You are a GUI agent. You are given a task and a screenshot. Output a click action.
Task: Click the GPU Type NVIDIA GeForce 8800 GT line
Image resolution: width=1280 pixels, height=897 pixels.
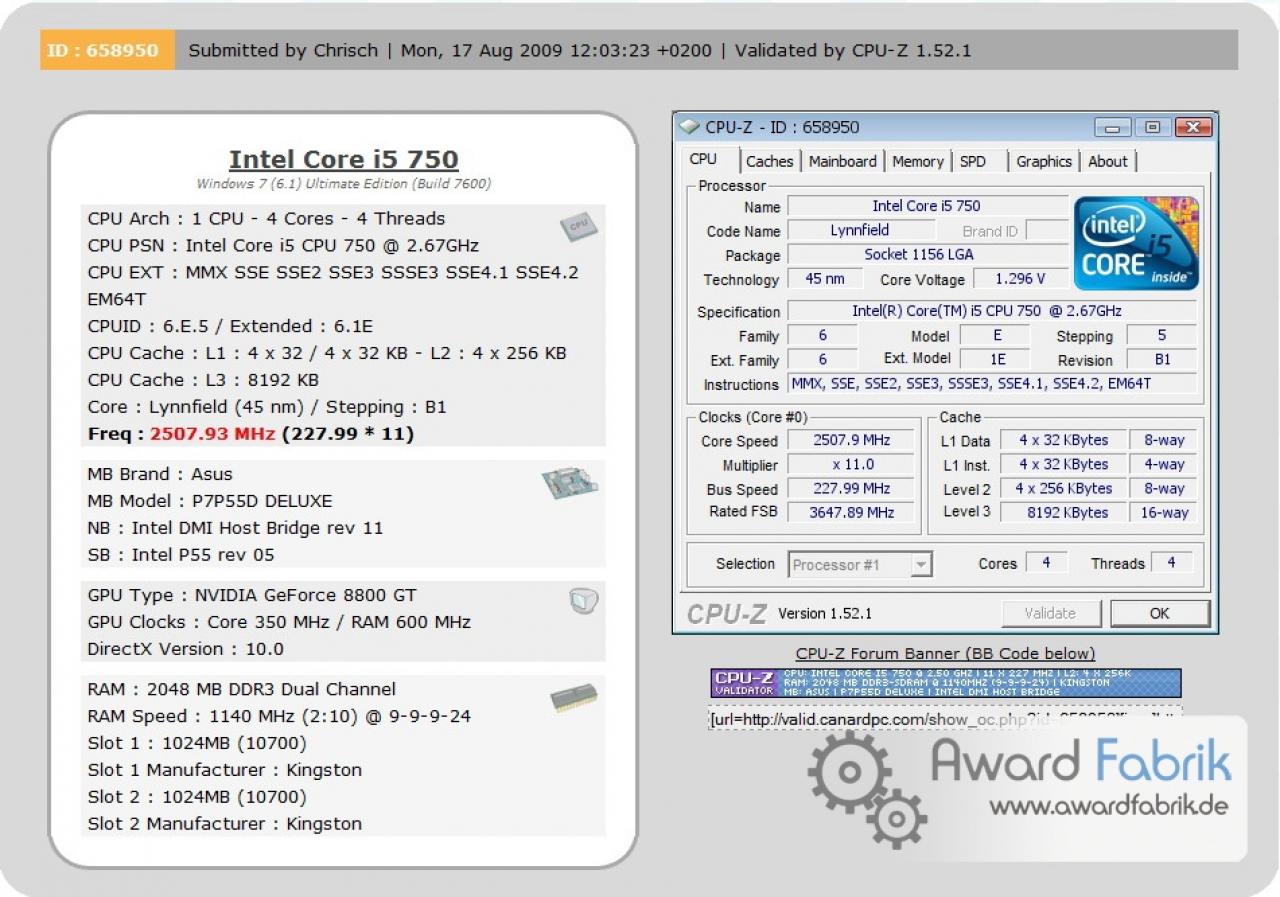tap(252, 595)
